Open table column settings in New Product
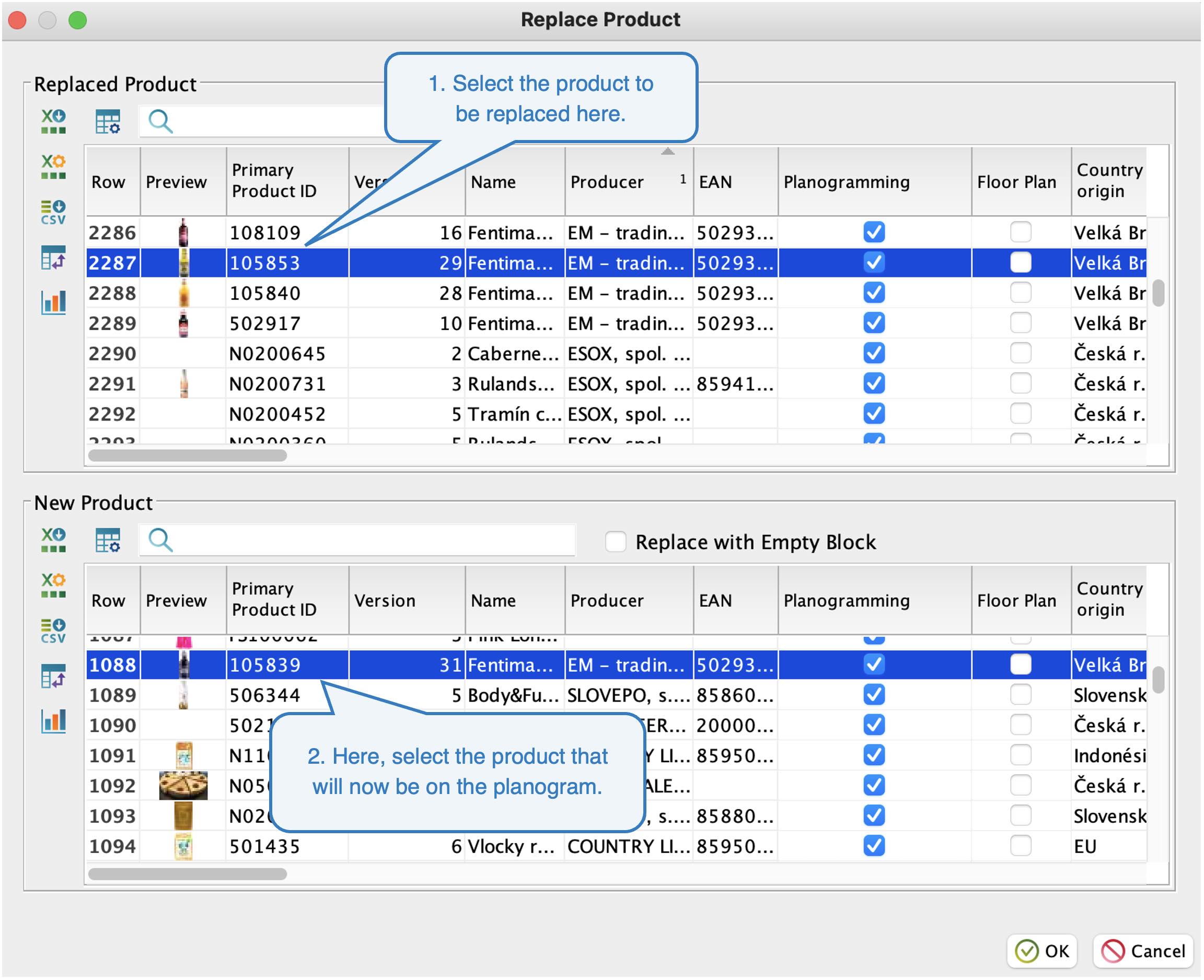1204x980 pixels. 107,540
